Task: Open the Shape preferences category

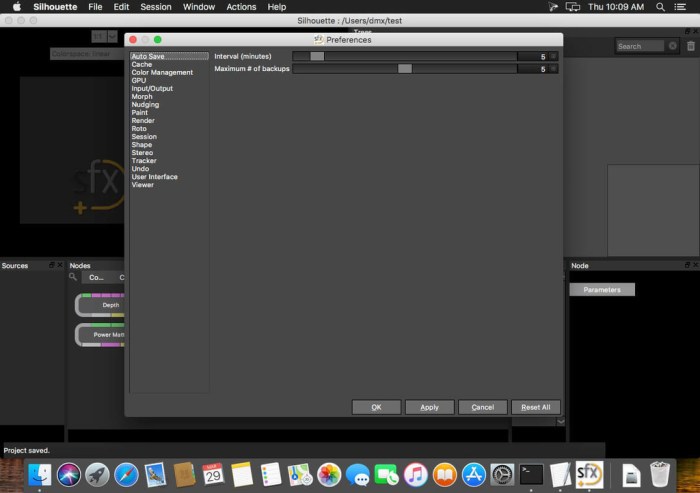Action: pos(142,145)
